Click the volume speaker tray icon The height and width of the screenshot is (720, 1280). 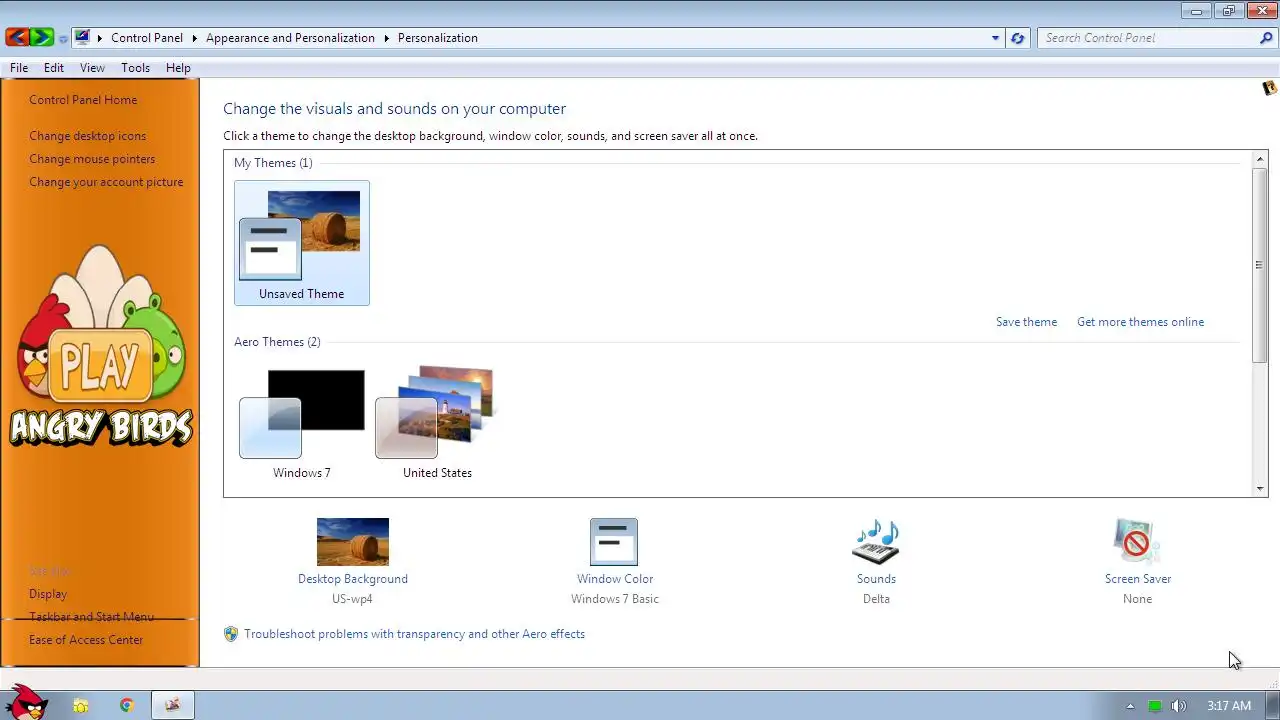coord(1179,705)
